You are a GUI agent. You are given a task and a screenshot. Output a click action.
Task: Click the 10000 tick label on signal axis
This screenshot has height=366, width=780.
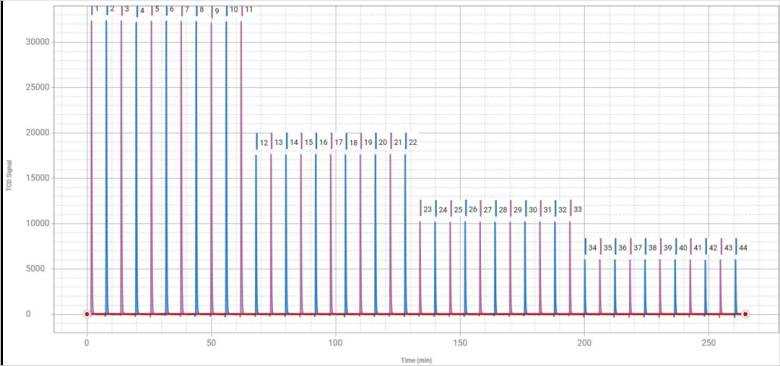pos(37,224)
